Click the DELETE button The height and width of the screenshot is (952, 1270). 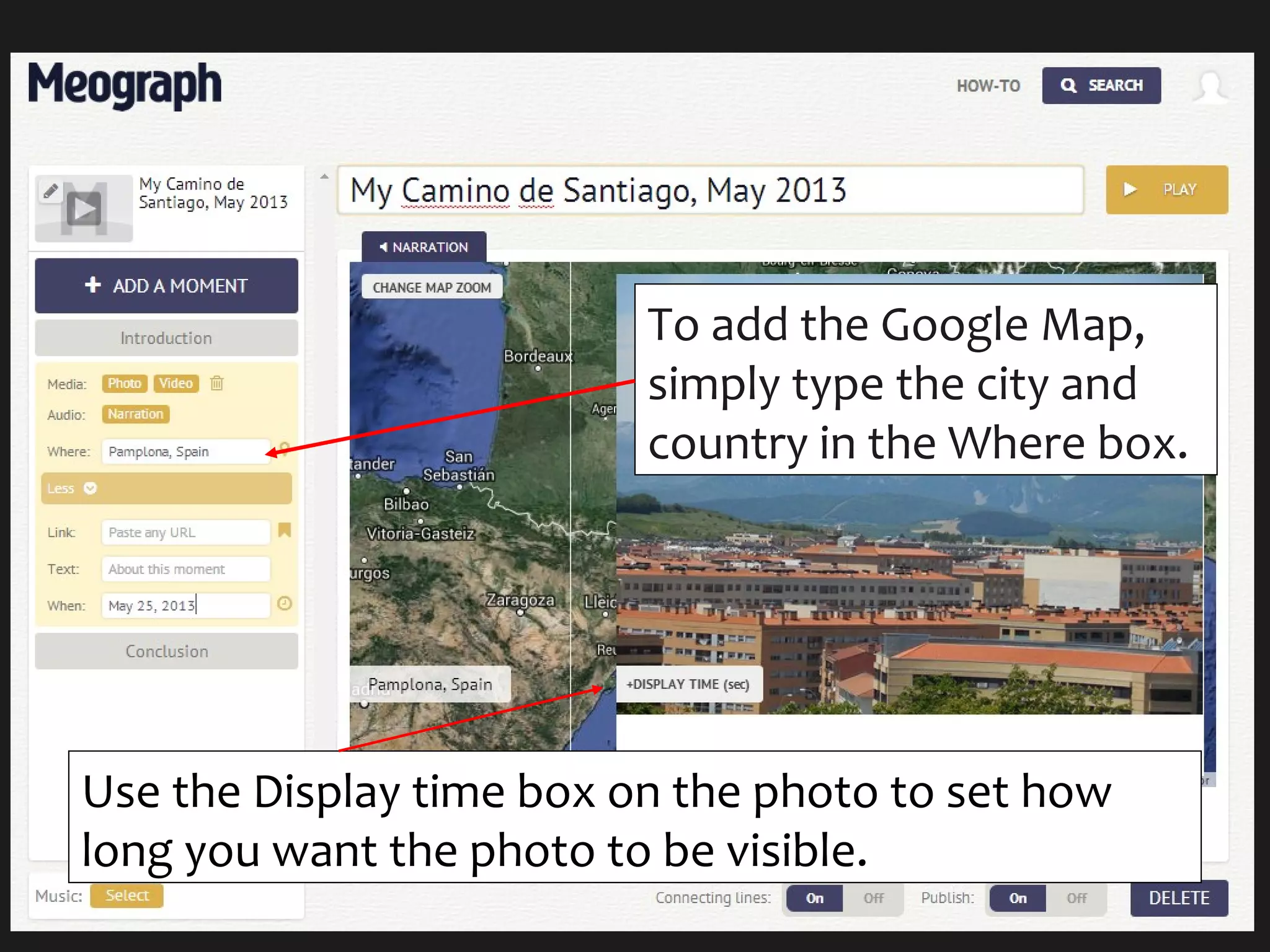point(1179,898)
